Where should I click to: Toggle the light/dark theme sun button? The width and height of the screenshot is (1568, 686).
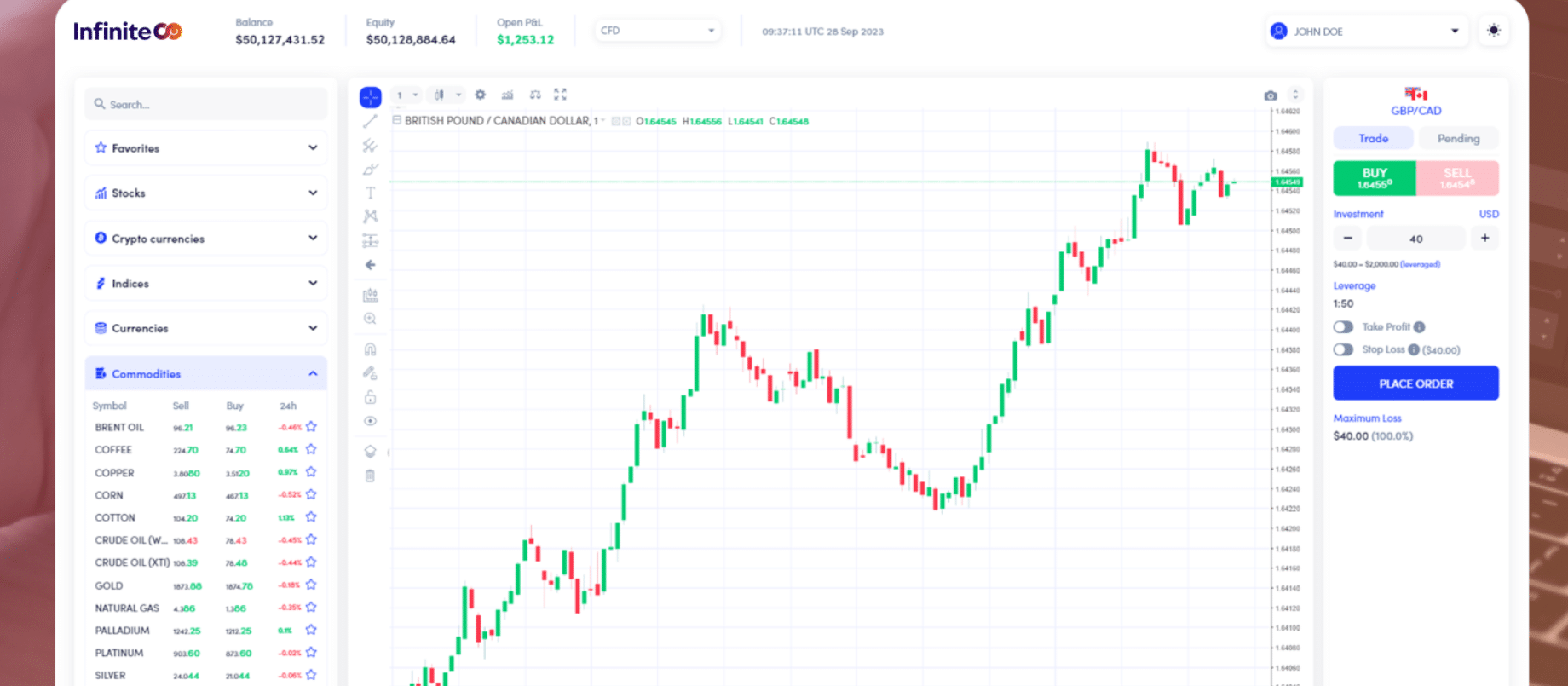[1493, 31]
